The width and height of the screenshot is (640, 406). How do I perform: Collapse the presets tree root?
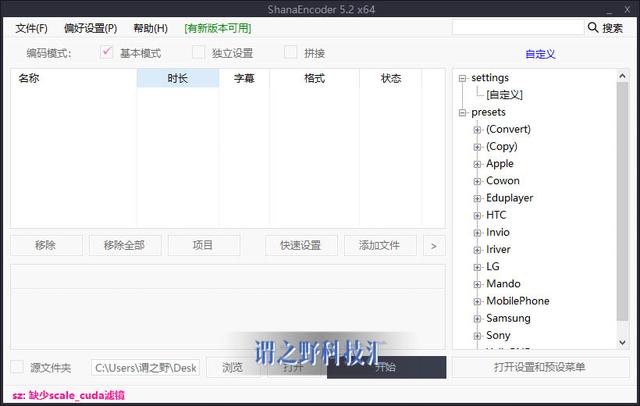[x=462, y=112]
